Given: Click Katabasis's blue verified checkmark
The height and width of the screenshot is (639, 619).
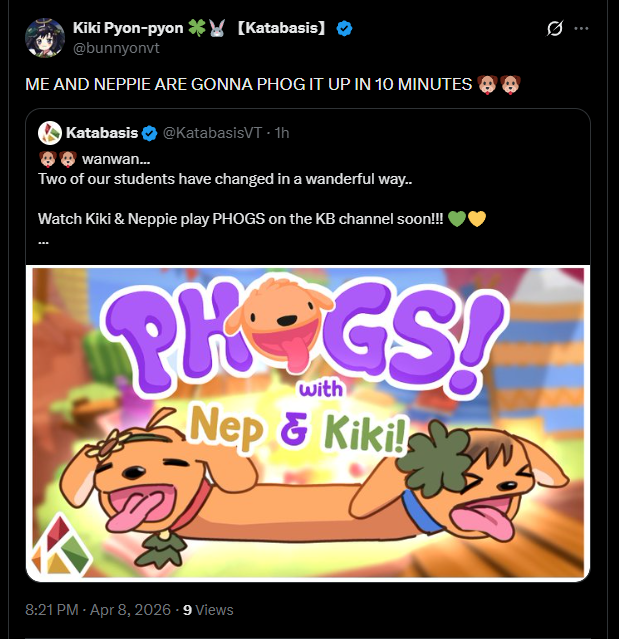Looking at the screenshot, I should [150, 133].
